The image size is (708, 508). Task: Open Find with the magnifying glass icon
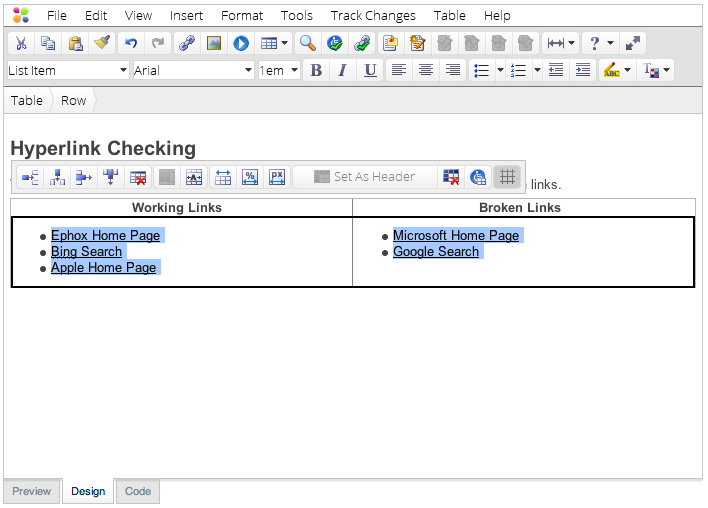307,43
